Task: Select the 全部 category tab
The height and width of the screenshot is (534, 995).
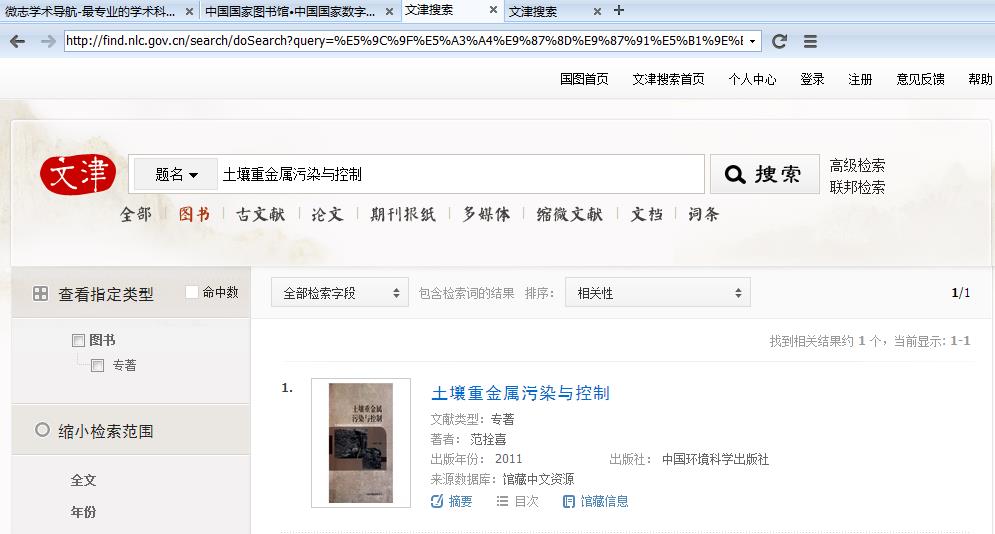Action: (x=136, y=214)
